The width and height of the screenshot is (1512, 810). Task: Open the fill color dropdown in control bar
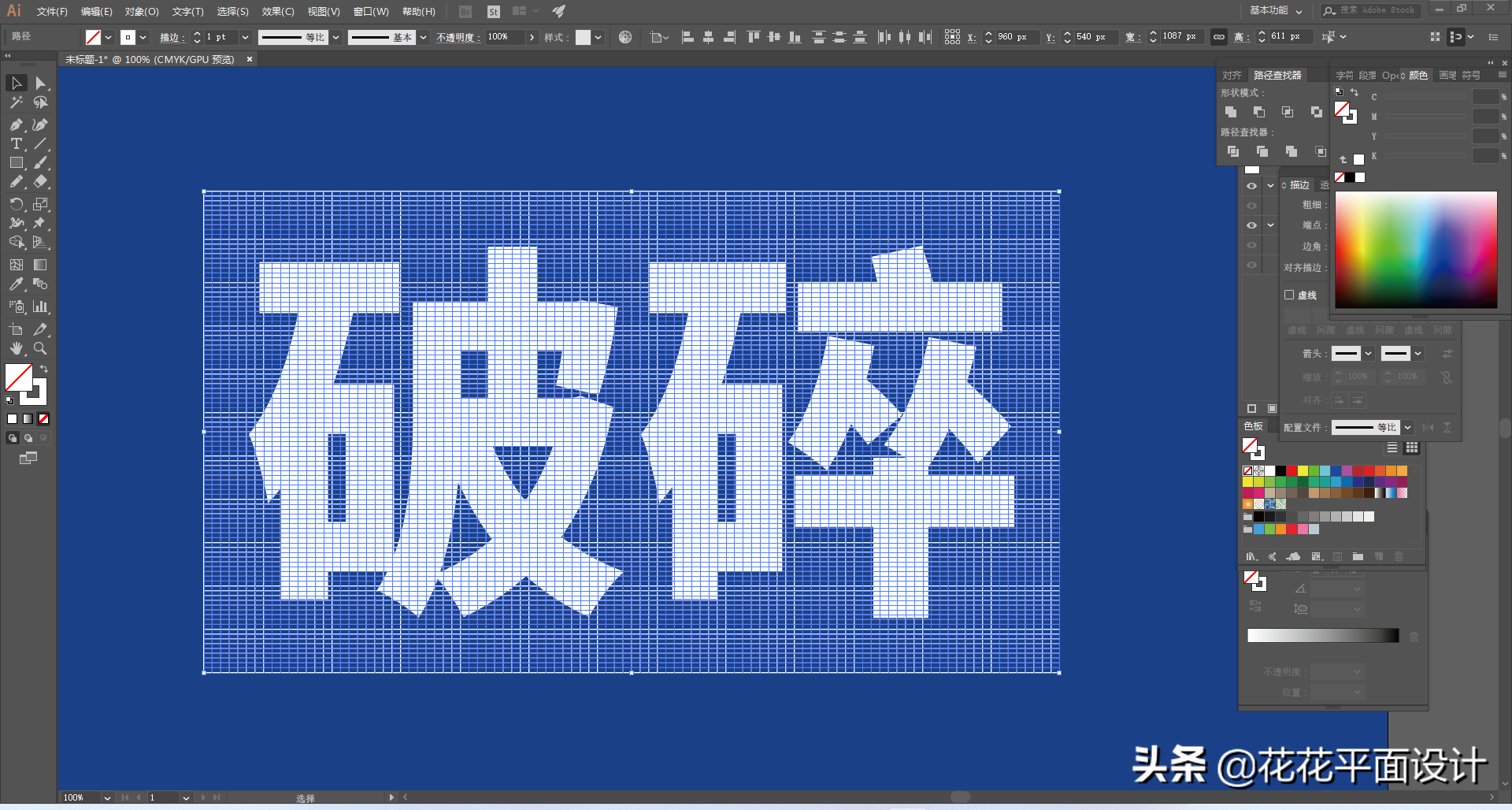point(109,37)
